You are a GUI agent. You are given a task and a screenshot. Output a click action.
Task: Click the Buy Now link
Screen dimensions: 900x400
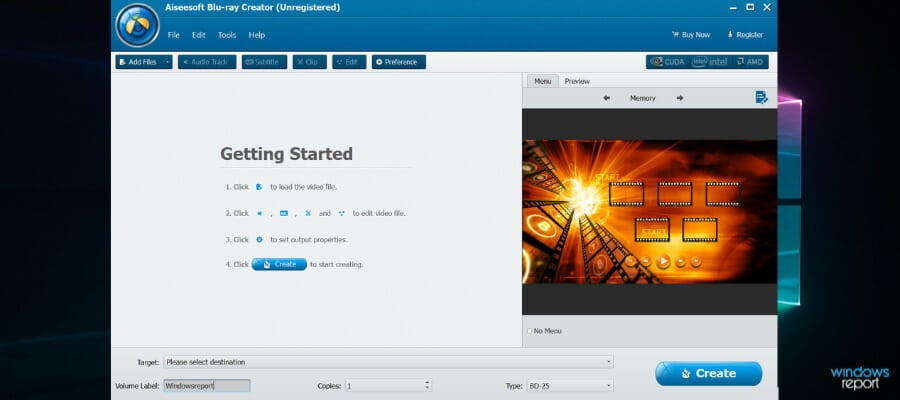tap(691, 35)
